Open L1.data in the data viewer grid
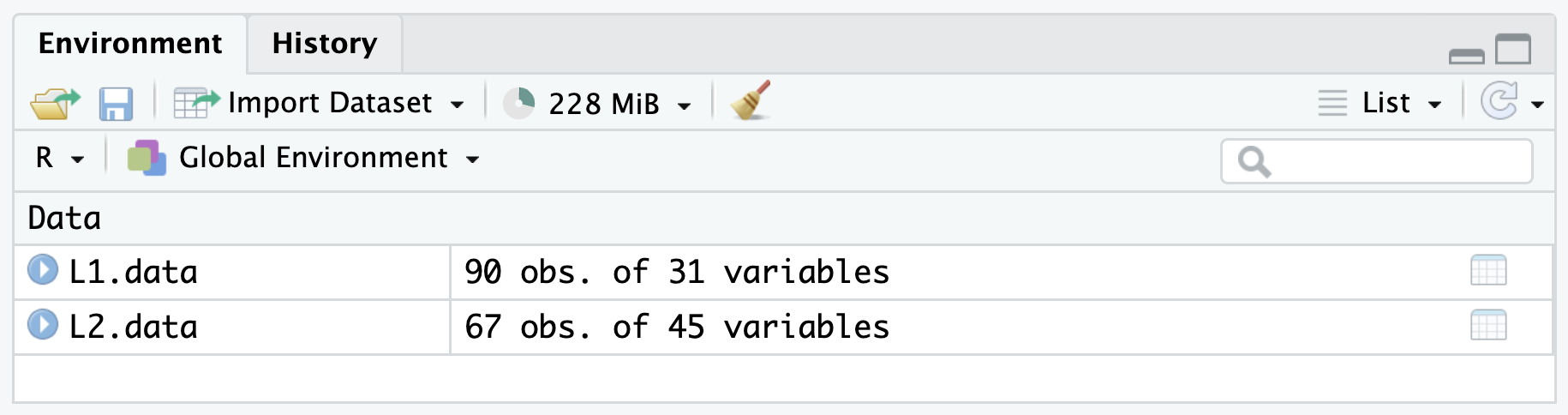This screenshot has width=1568, height=415. (1487, 271)
